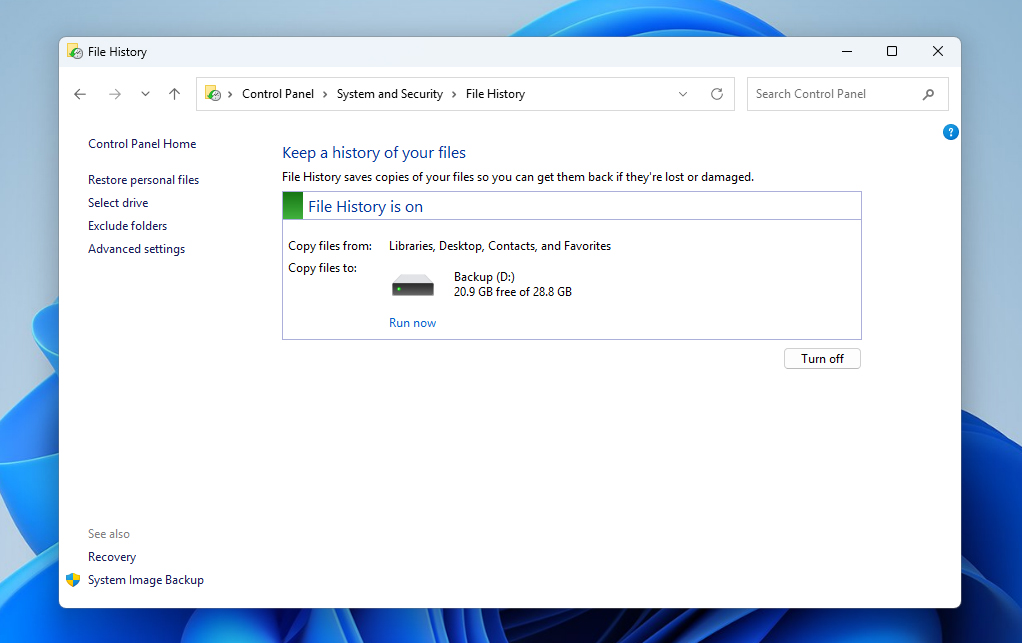The width and height of the screenshot is (1022, 643).
Task: Click the File History icon in address bar
Action: (x=214, y=93)
